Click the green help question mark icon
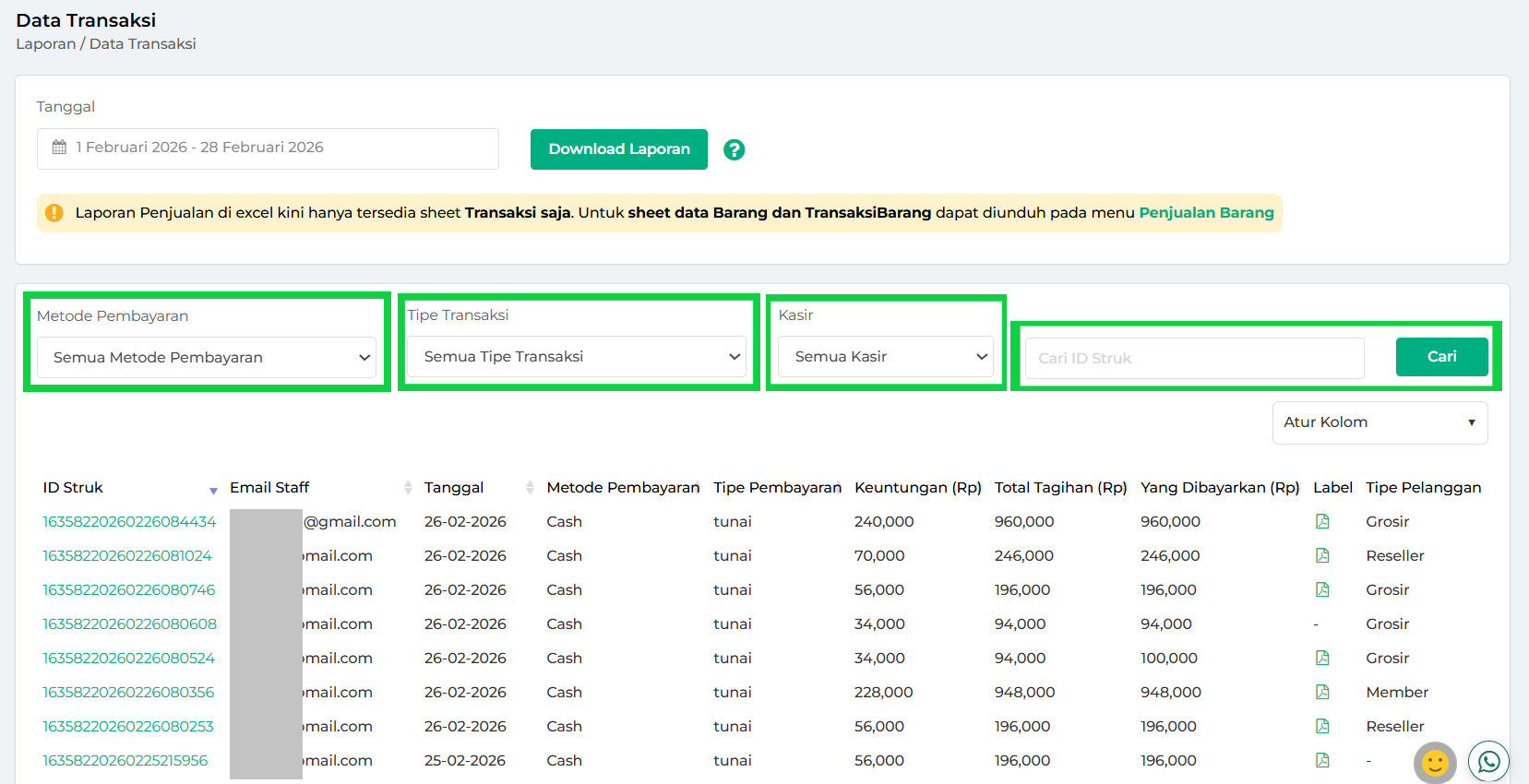 point(734,149)
